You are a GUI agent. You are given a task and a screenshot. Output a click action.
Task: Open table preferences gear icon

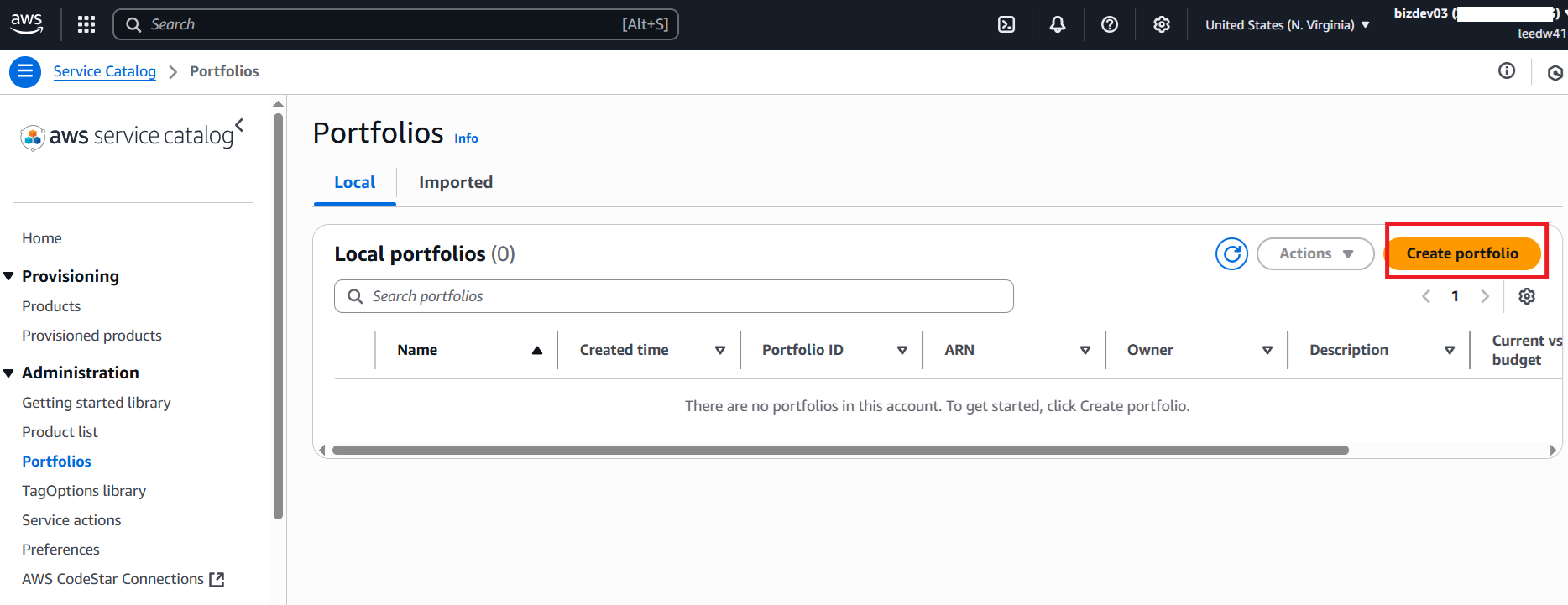tap(1527, 296)
